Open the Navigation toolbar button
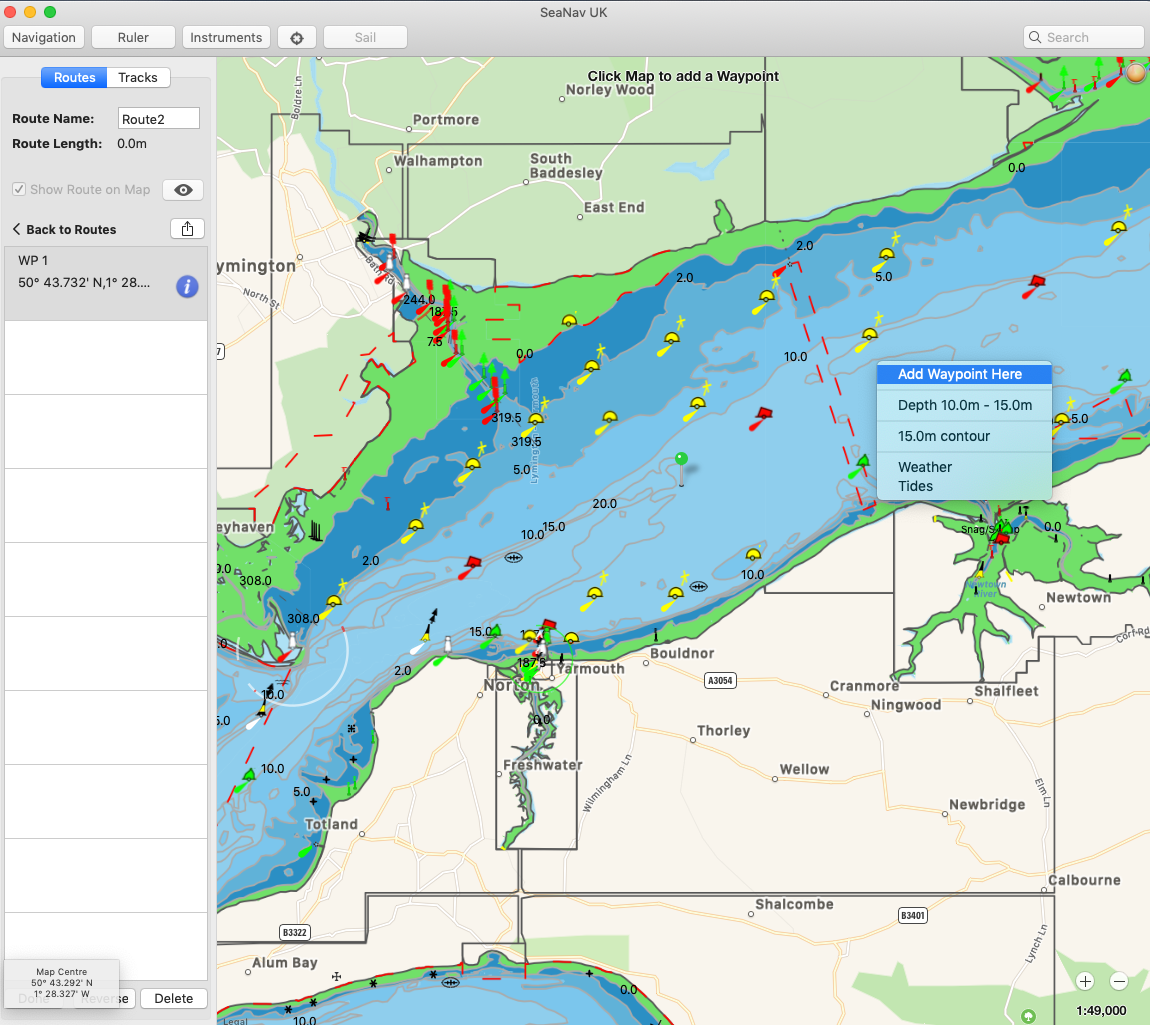The width and height of the screenshot is (1150, 1025). (44, 37)
